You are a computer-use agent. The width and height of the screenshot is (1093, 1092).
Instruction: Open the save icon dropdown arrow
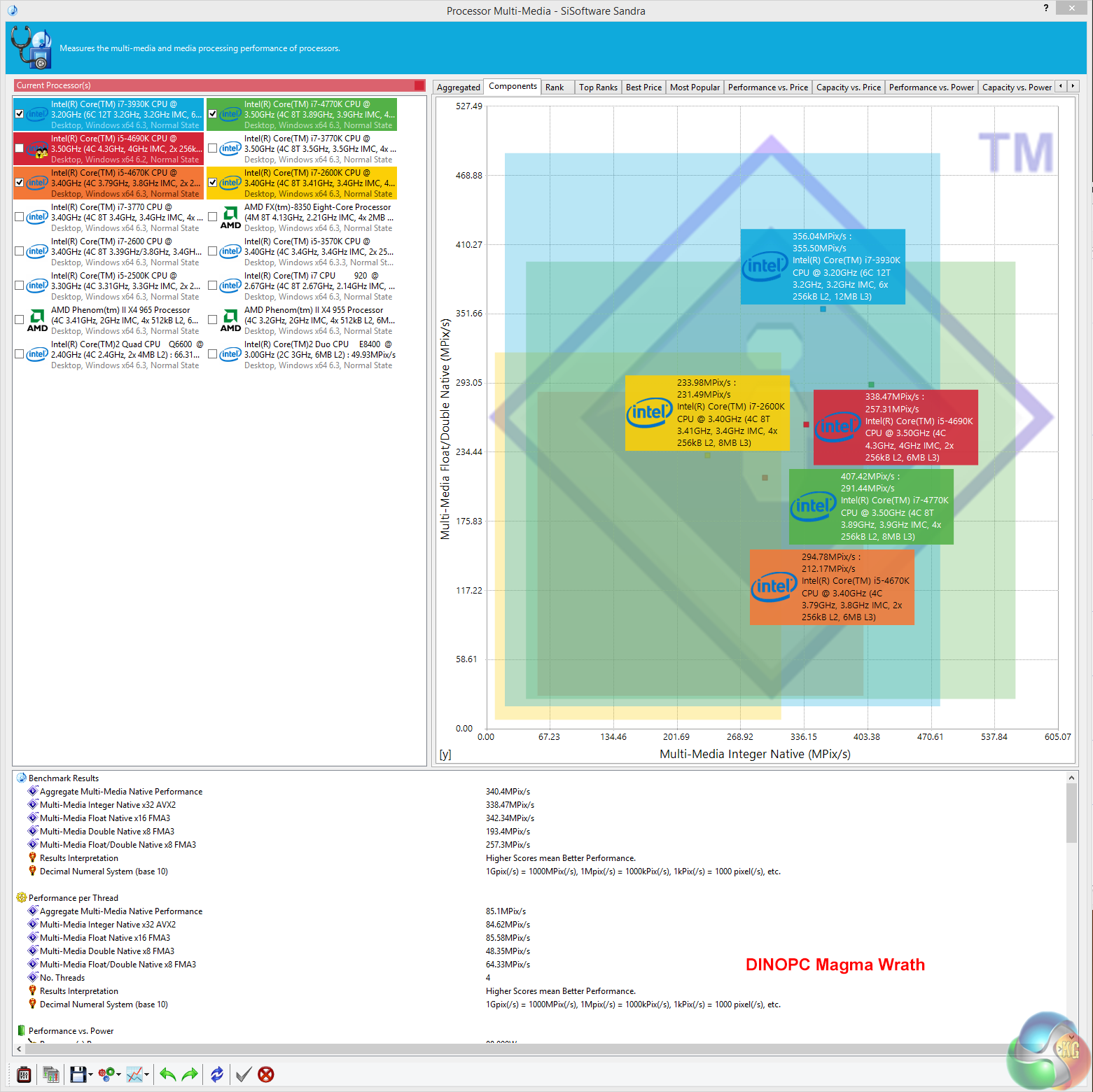pos(90,1074)
